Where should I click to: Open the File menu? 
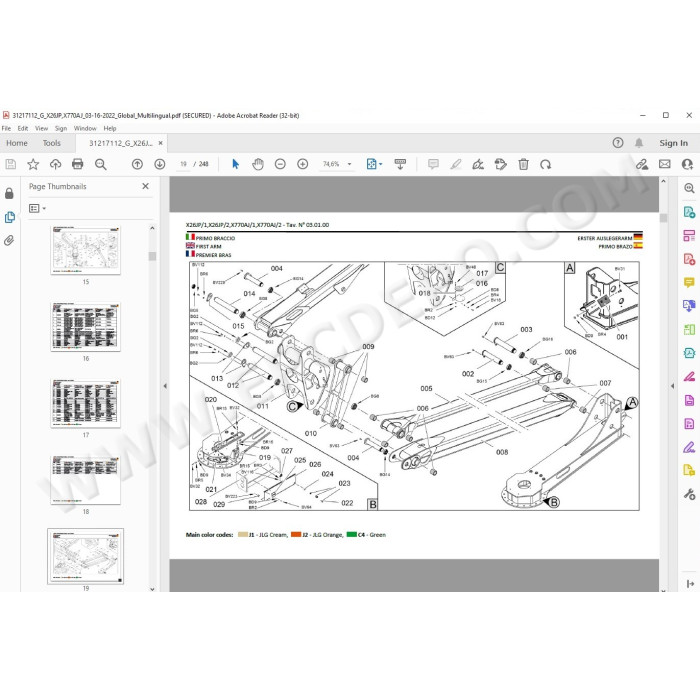(6, 129)
